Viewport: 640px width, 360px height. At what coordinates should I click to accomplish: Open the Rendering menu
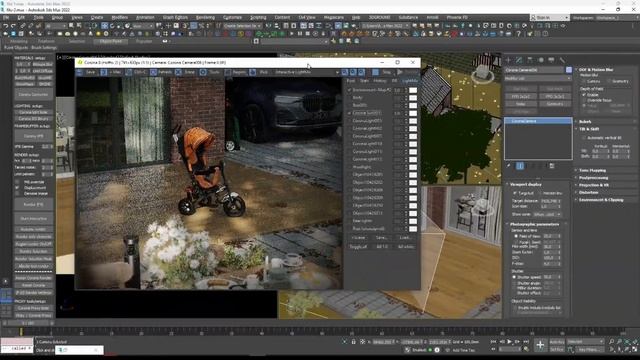[x=205, y=18]
